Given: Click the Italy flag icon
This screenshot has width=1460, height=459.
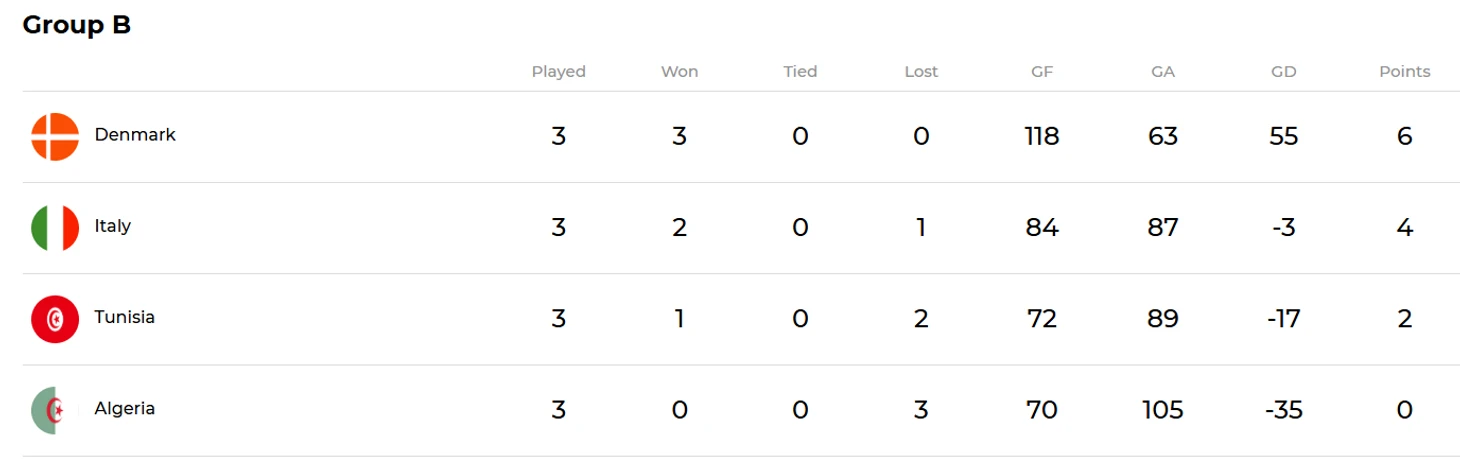Looking at the screenshot, I should 55,228.
